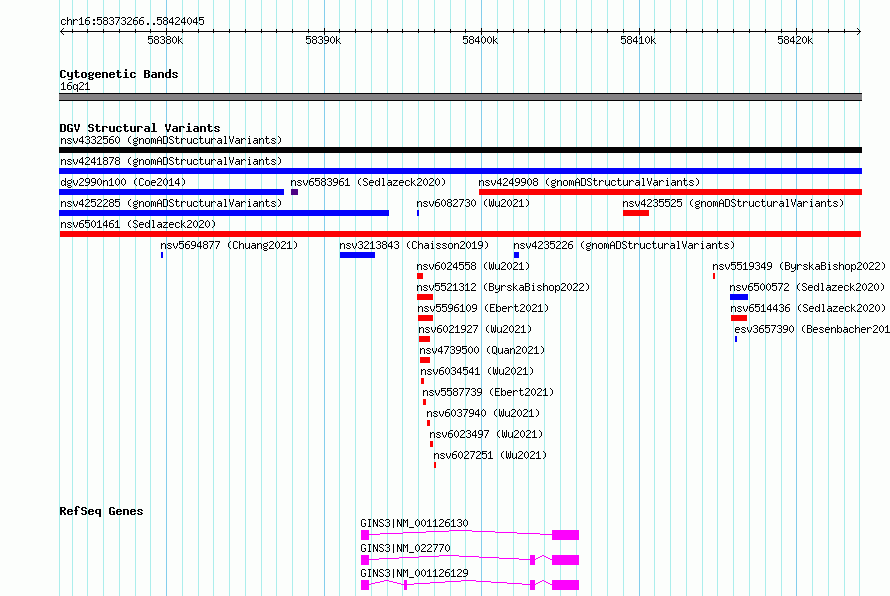Click the chr16:58373266..58424045 coordinate text
The height and width of the screenshot is (596, 890).
pyautogui.click(x=132, y=22)
